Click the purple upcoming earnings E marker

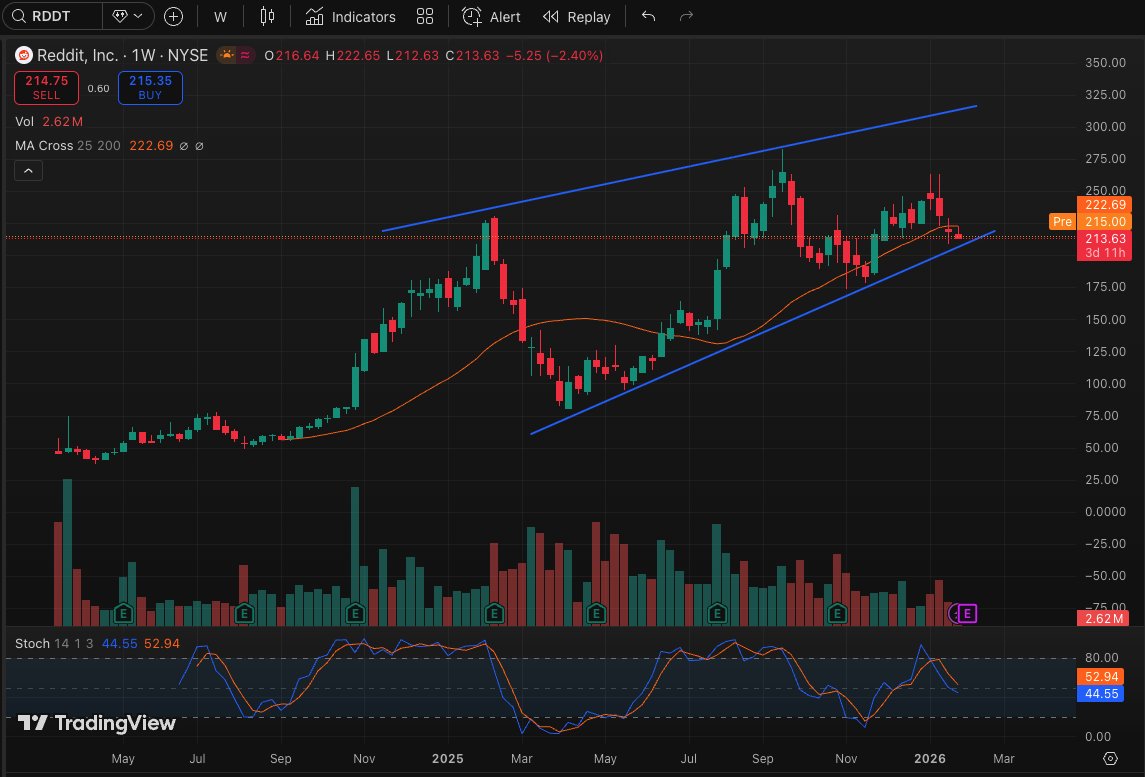[967, 613]
